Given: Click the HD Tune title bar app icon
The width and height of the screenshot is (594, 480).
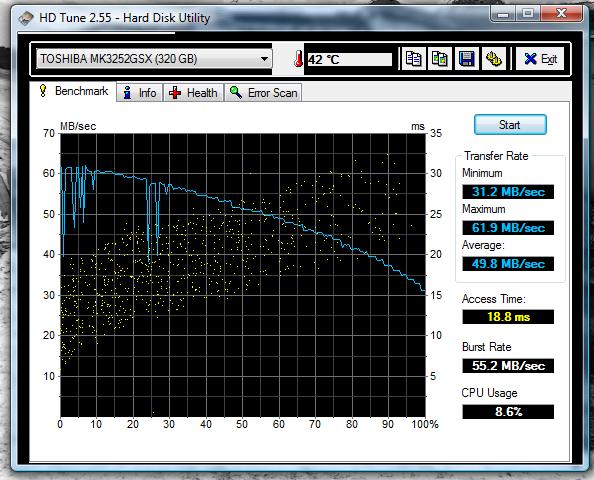Looking at the screenshot, I should point(26,18).
